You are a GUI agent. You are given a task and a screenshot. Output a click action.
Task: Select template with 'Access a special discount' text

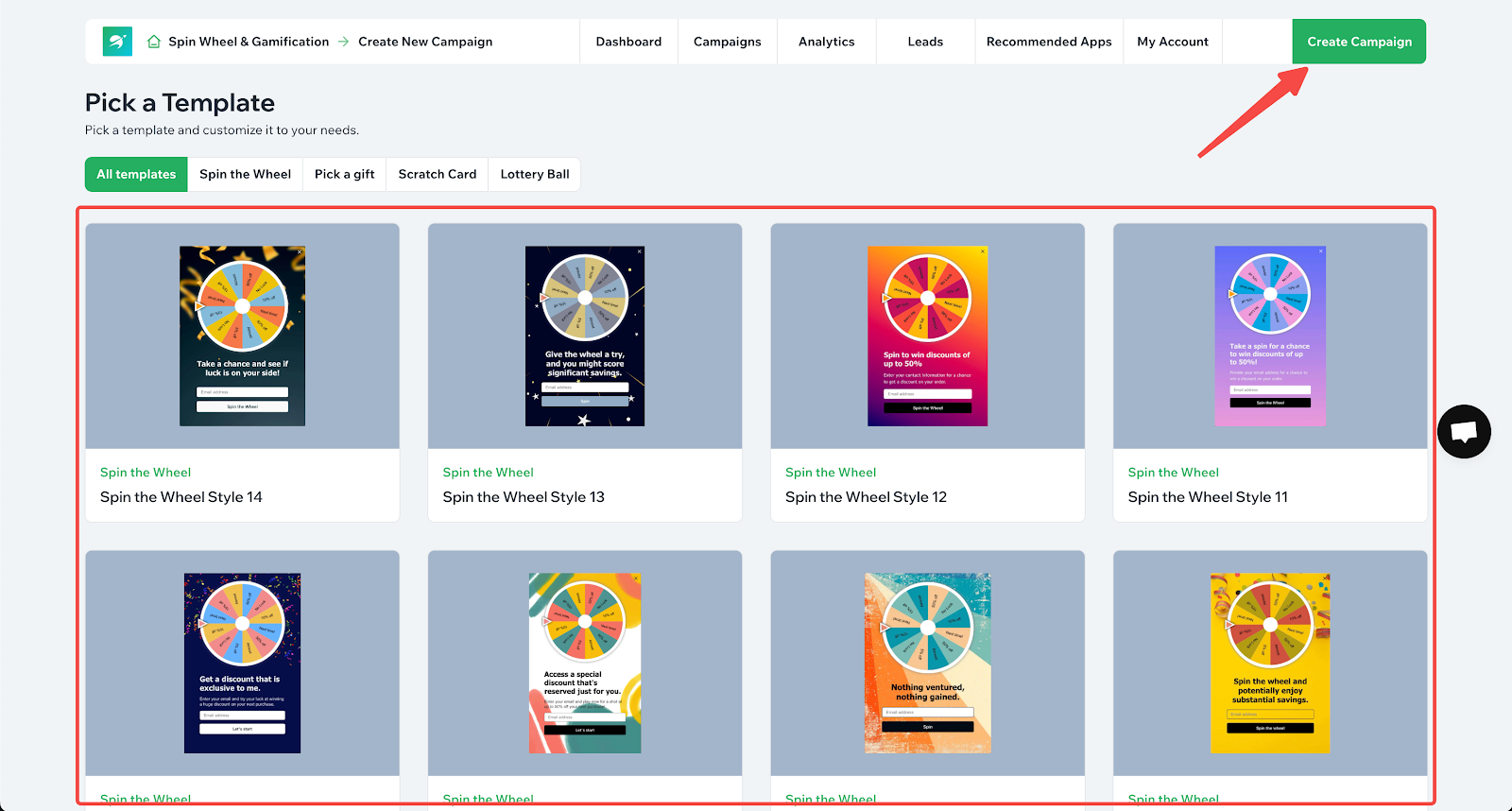point(585,664)
